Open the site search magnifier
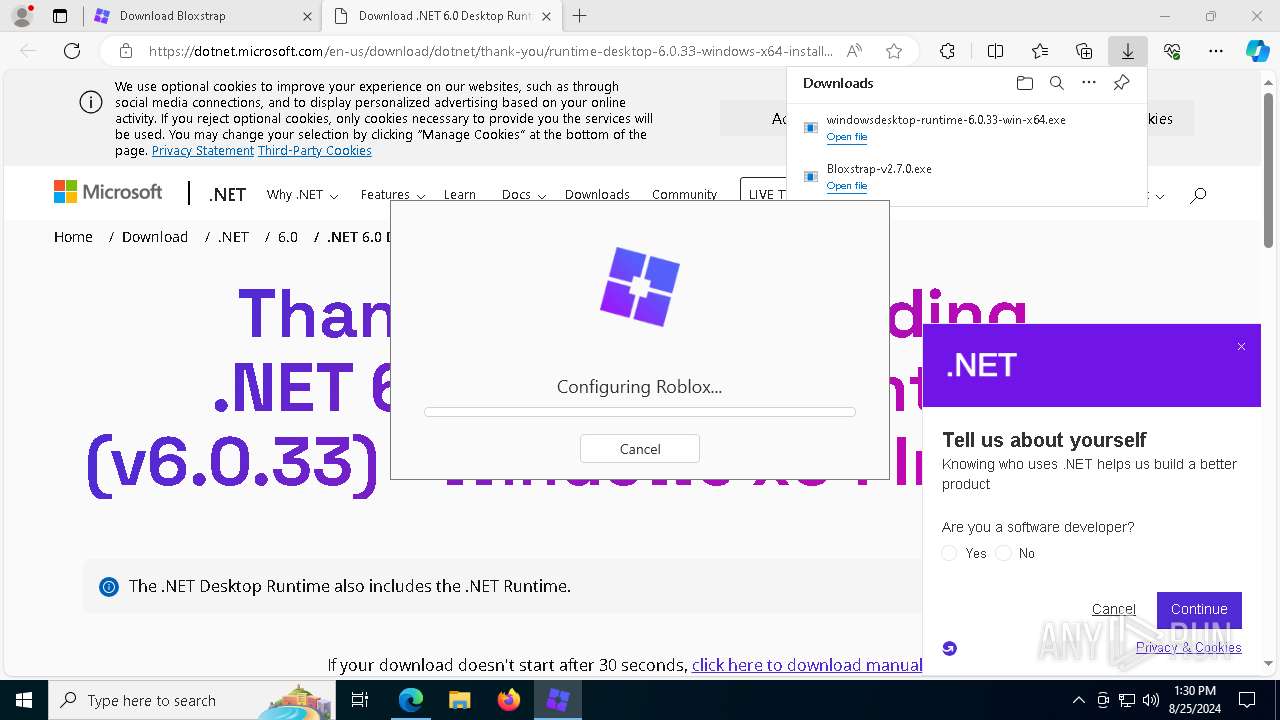Image resolution: width=1280 pixels, height=720 pixels. pyautogui.click(x=1198, y=195)
